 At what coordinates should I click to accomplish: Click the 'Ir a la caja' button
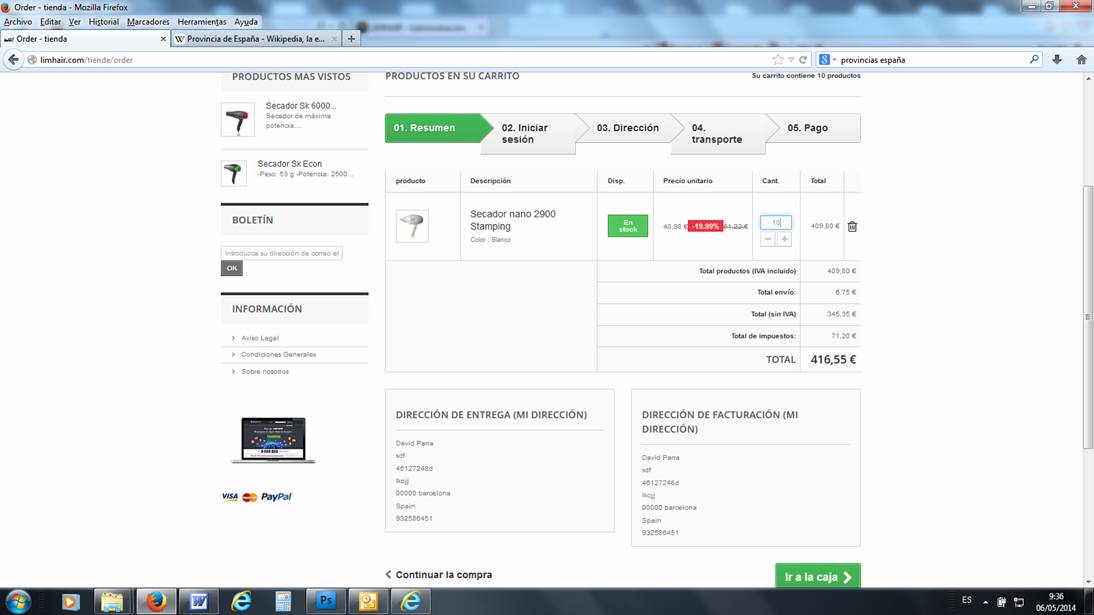click(x=818, y=577)
